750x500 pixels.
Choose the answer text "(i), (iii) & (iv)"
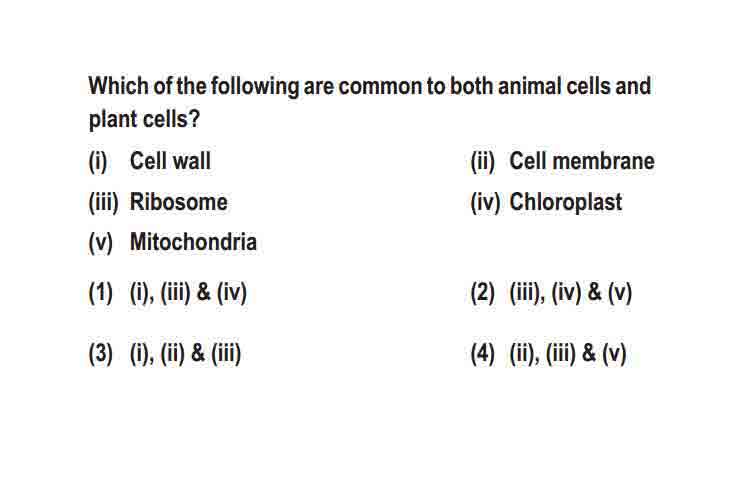point(188,292)
